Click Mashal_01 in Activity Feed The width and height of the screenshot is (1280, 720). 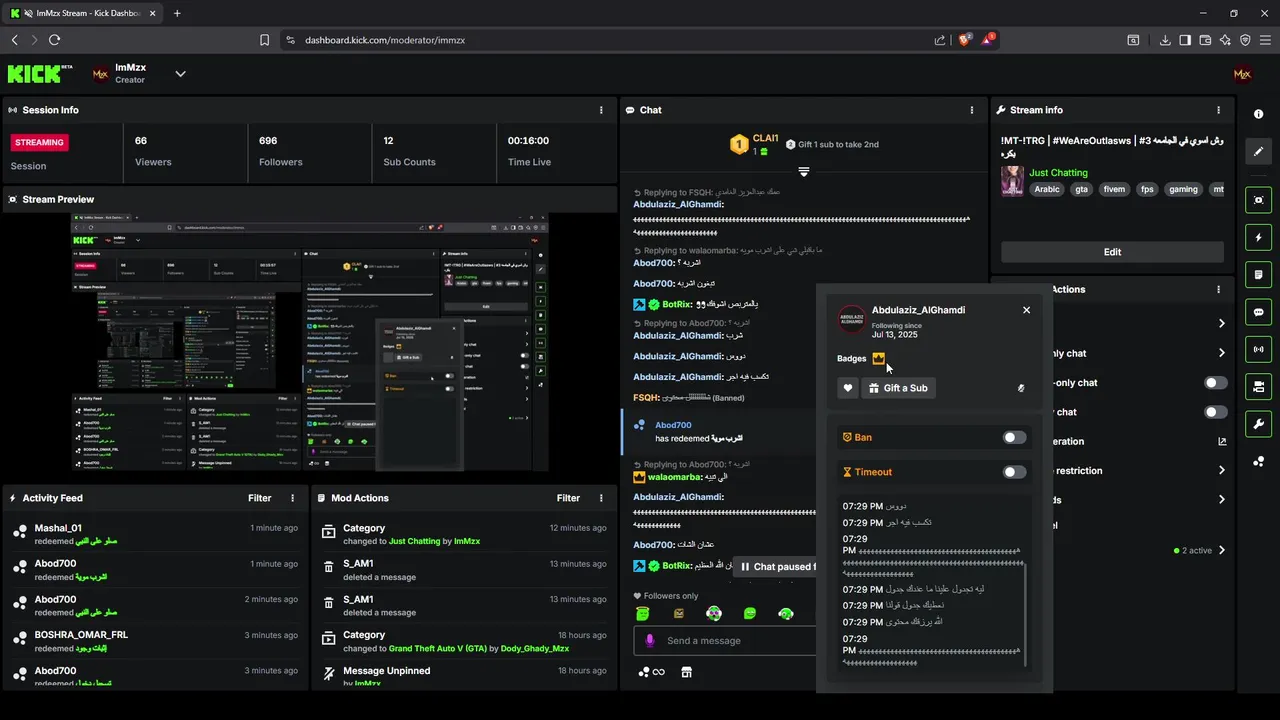point(58,528)
